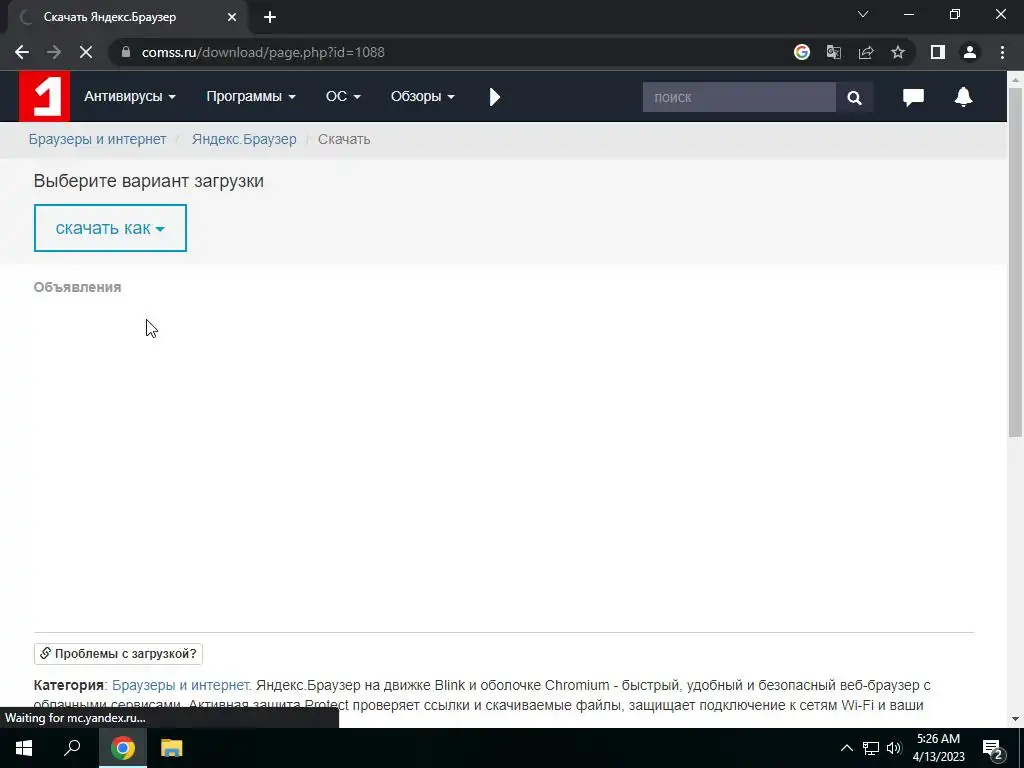Open the Windows Start menu

(x=24, y=748)
